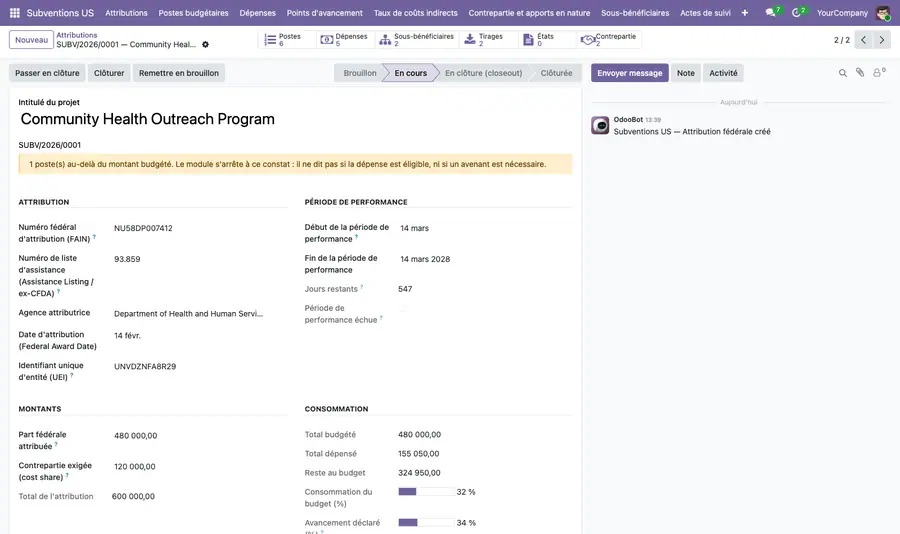Open the Attributions menu
This screenshot has width=900, height=534.
(x=126, y=13)
